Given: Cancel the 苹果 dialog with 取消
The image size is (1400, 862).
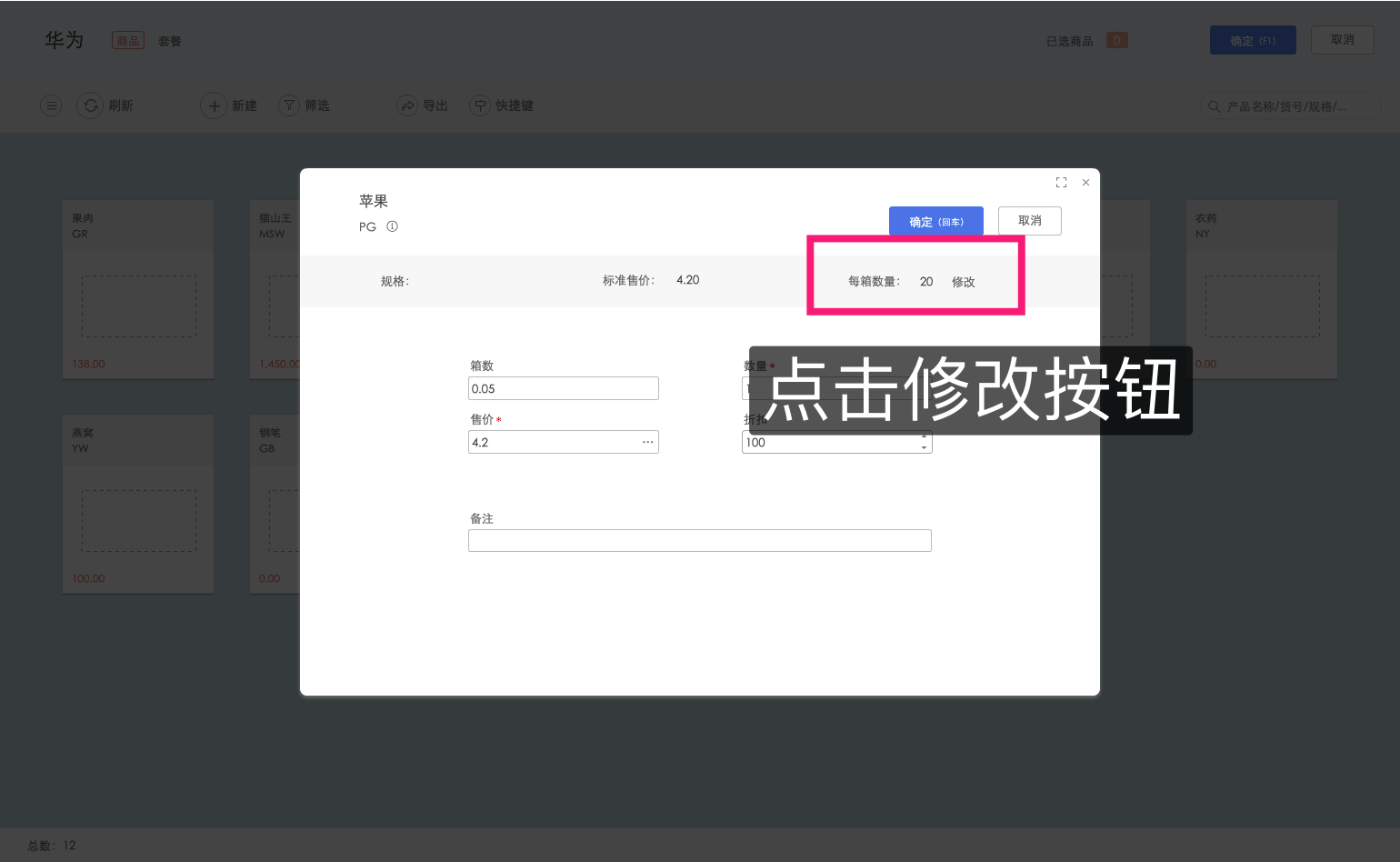Looking at the screenshot, I should [1029, 221].
